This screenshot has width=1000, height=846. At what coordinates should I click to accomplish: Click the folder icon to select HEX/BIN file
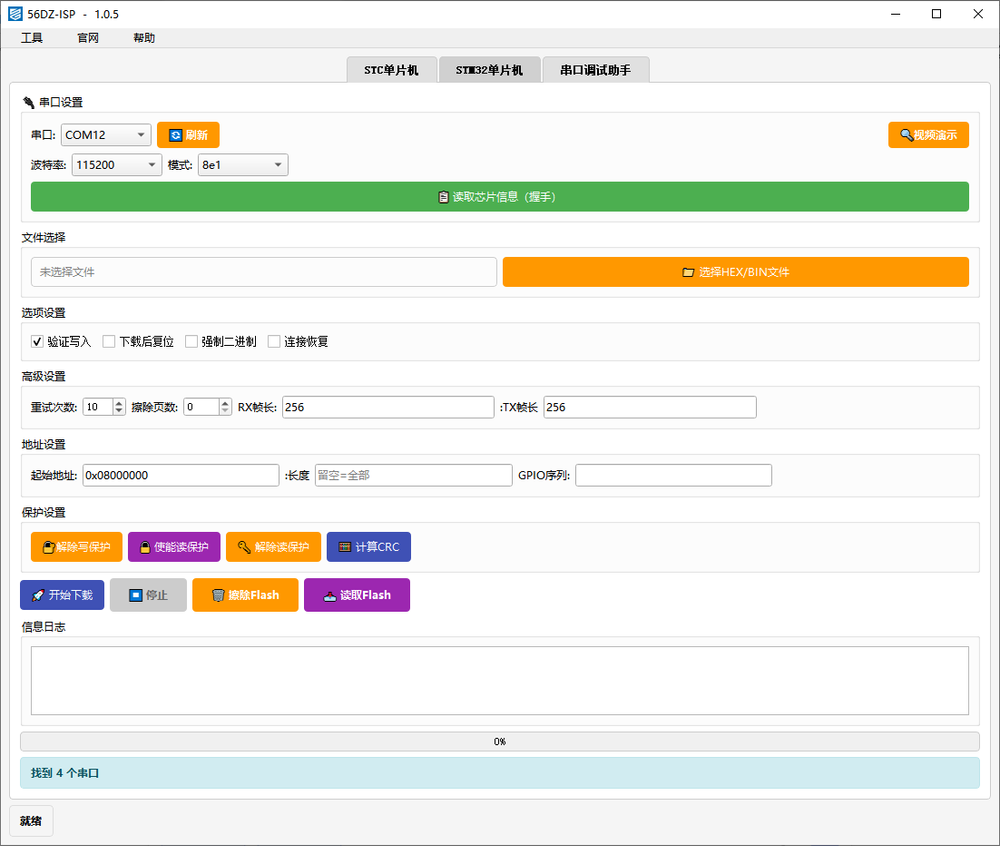point(688,272)
